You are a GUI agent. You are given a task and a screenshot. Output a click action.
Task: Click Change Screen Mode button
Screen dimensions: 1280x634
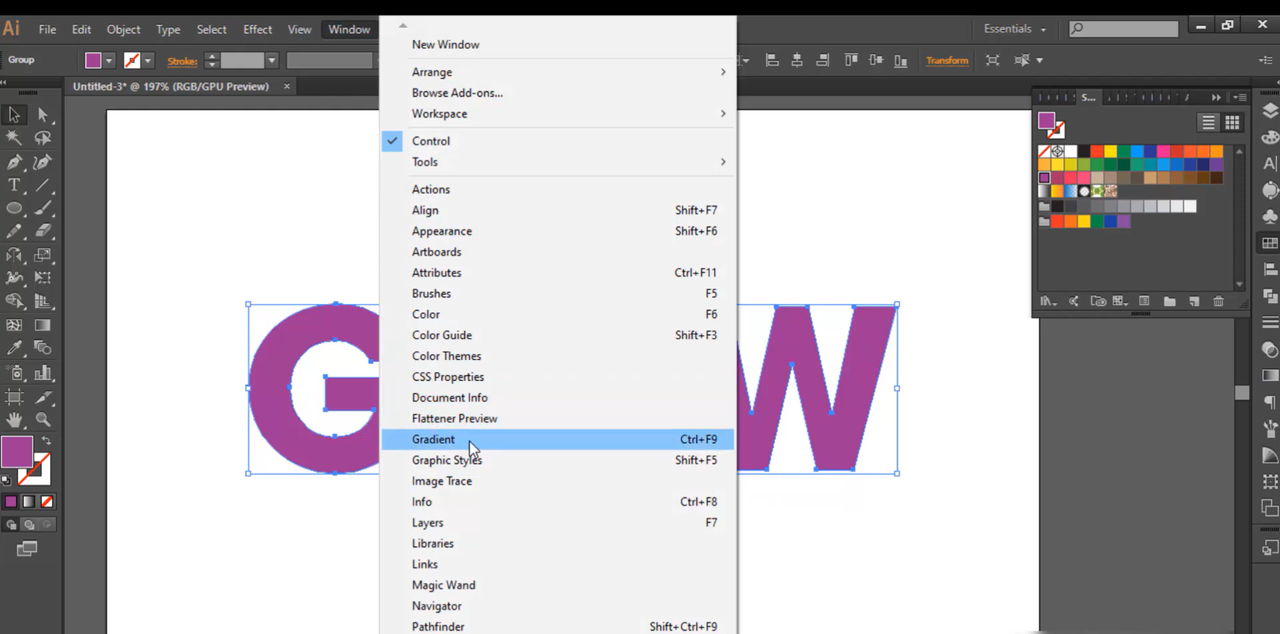point(27,549)
